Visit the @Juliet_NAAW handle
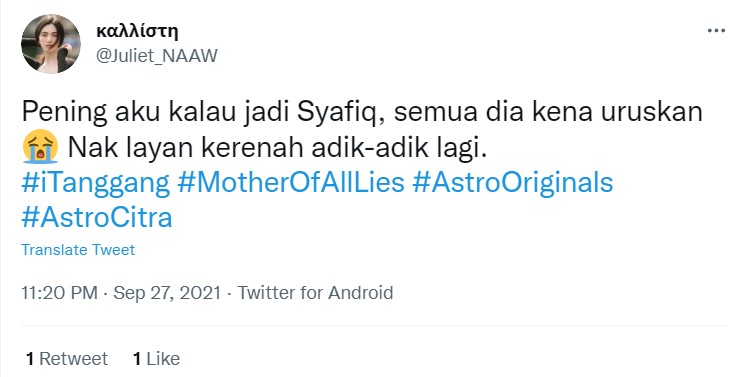Screen dimensions: 740x377 [157, 56]
